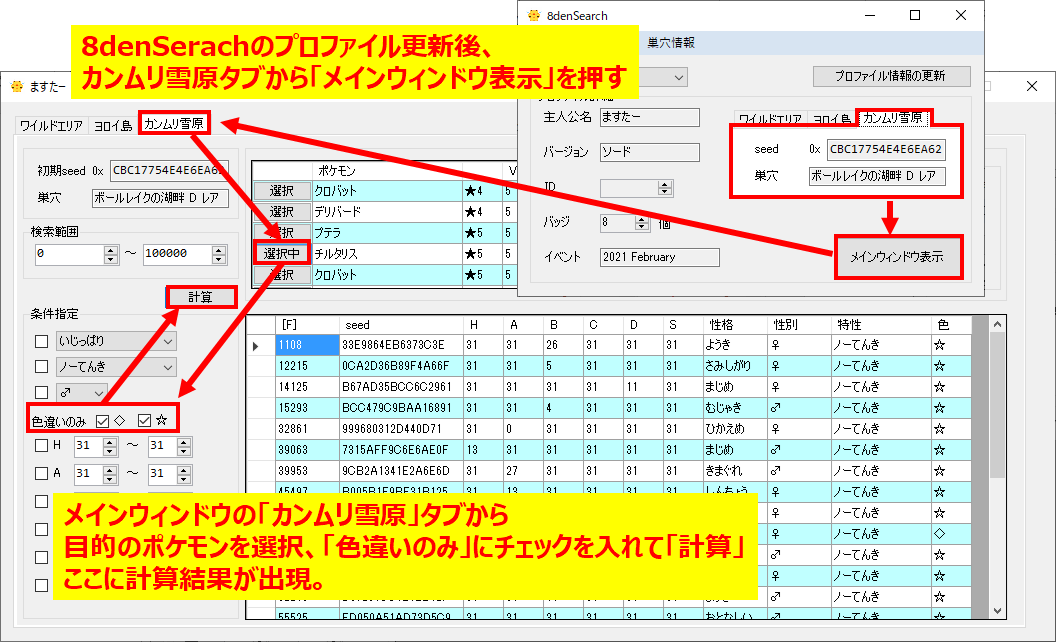
Task: Open ヨロイ島 tab in 8denSearch window
Action: (x=832, y=119)
